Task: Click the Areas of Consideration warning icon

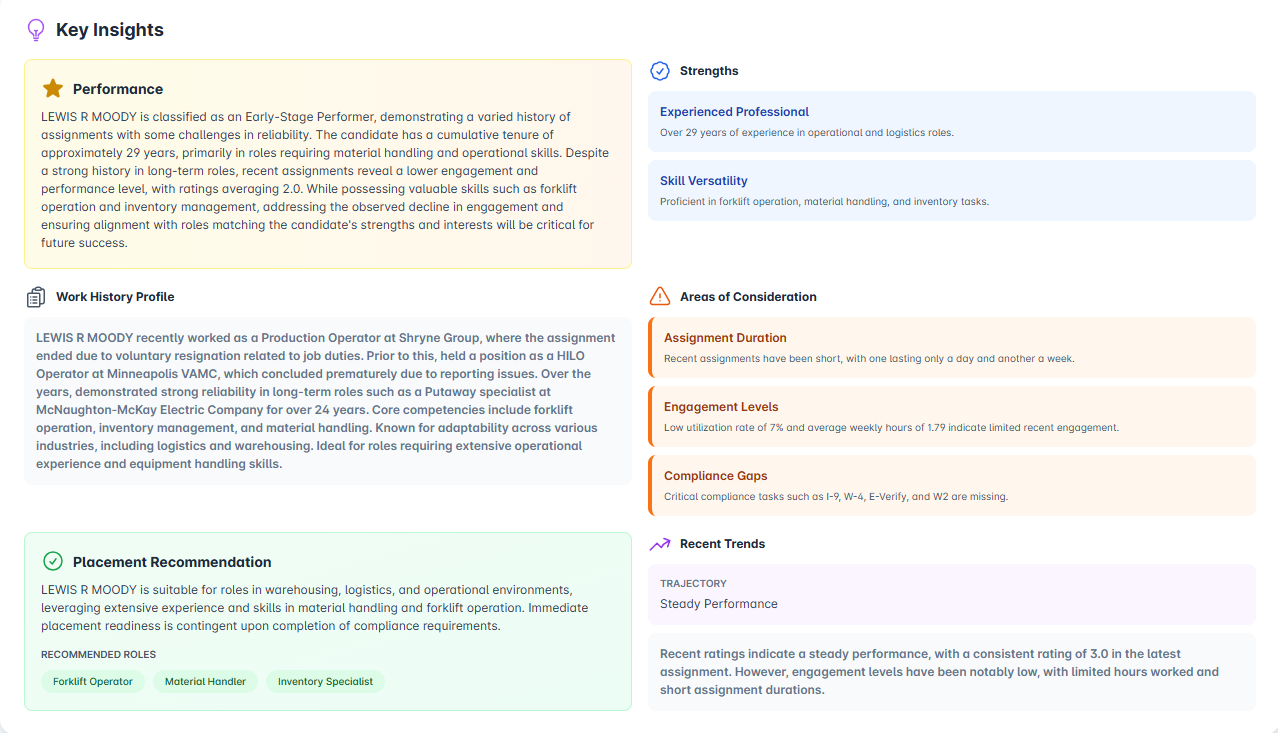Action: tap(660, 297)
